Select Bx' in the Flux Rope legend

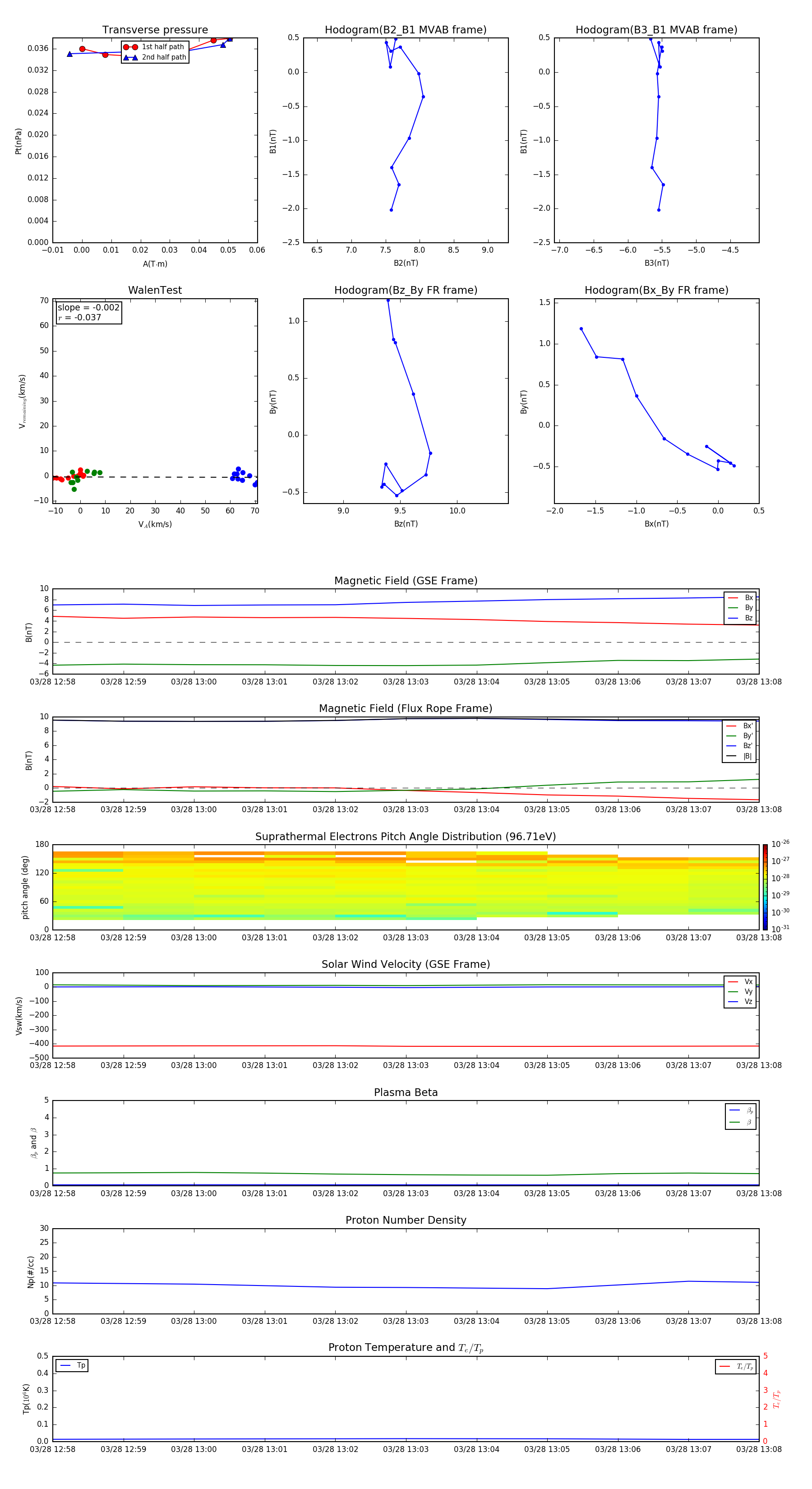click(x=740, y=726)
